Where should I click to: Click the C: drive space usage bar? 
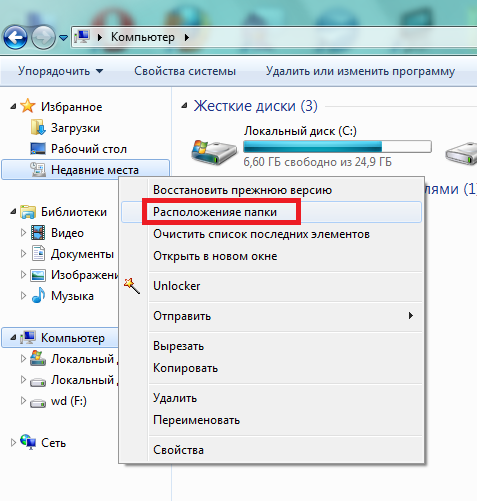pyautogui.click(x=337, y=146)
